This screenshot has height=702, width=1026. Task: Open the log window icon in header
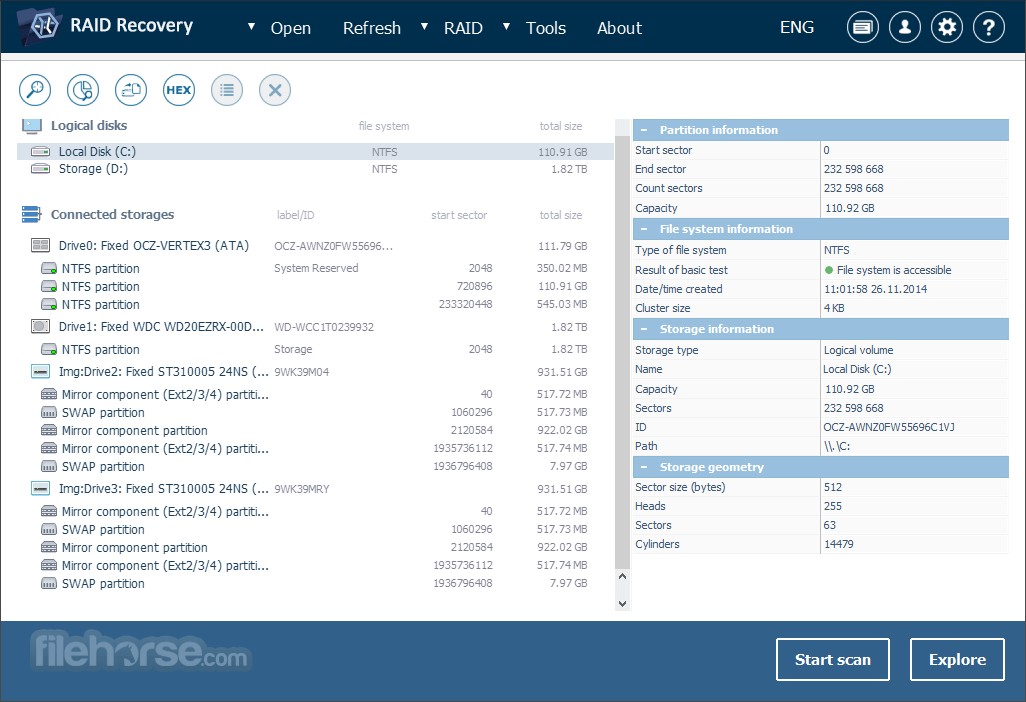pyautogui.click(x=862, y=27)
